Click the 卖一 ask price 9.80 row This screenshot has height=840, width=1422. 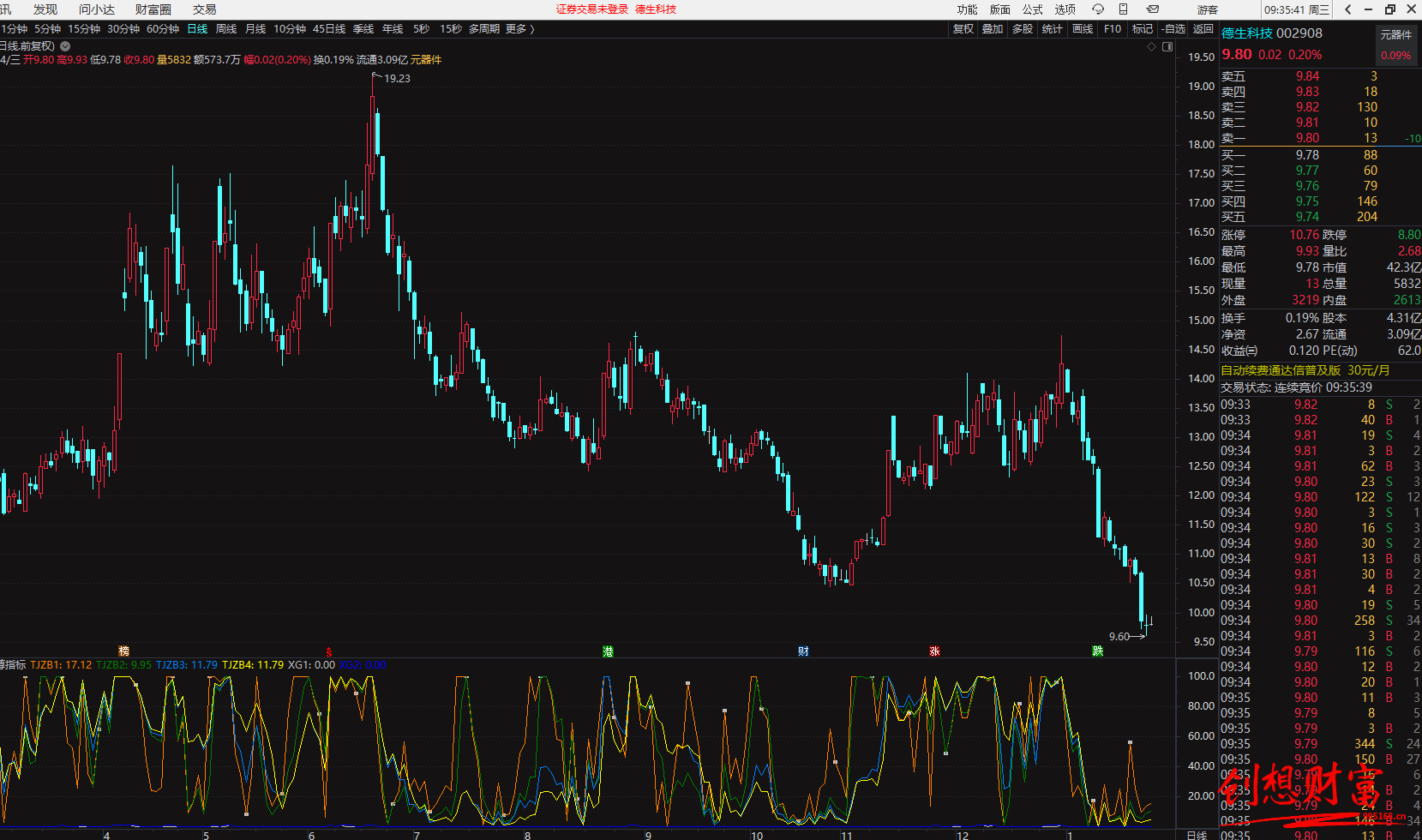[1320, 138]
